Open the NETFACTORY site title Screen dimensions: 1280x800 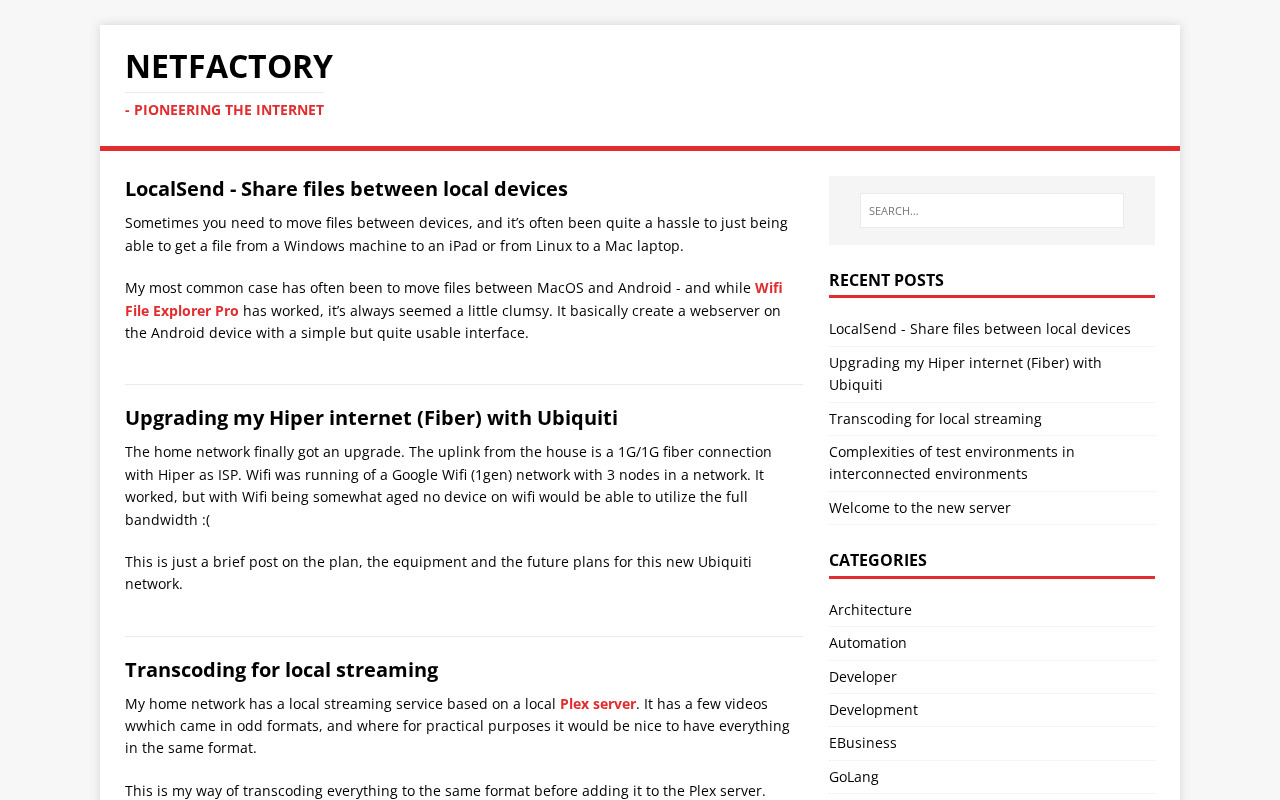[x=229, y=66]
